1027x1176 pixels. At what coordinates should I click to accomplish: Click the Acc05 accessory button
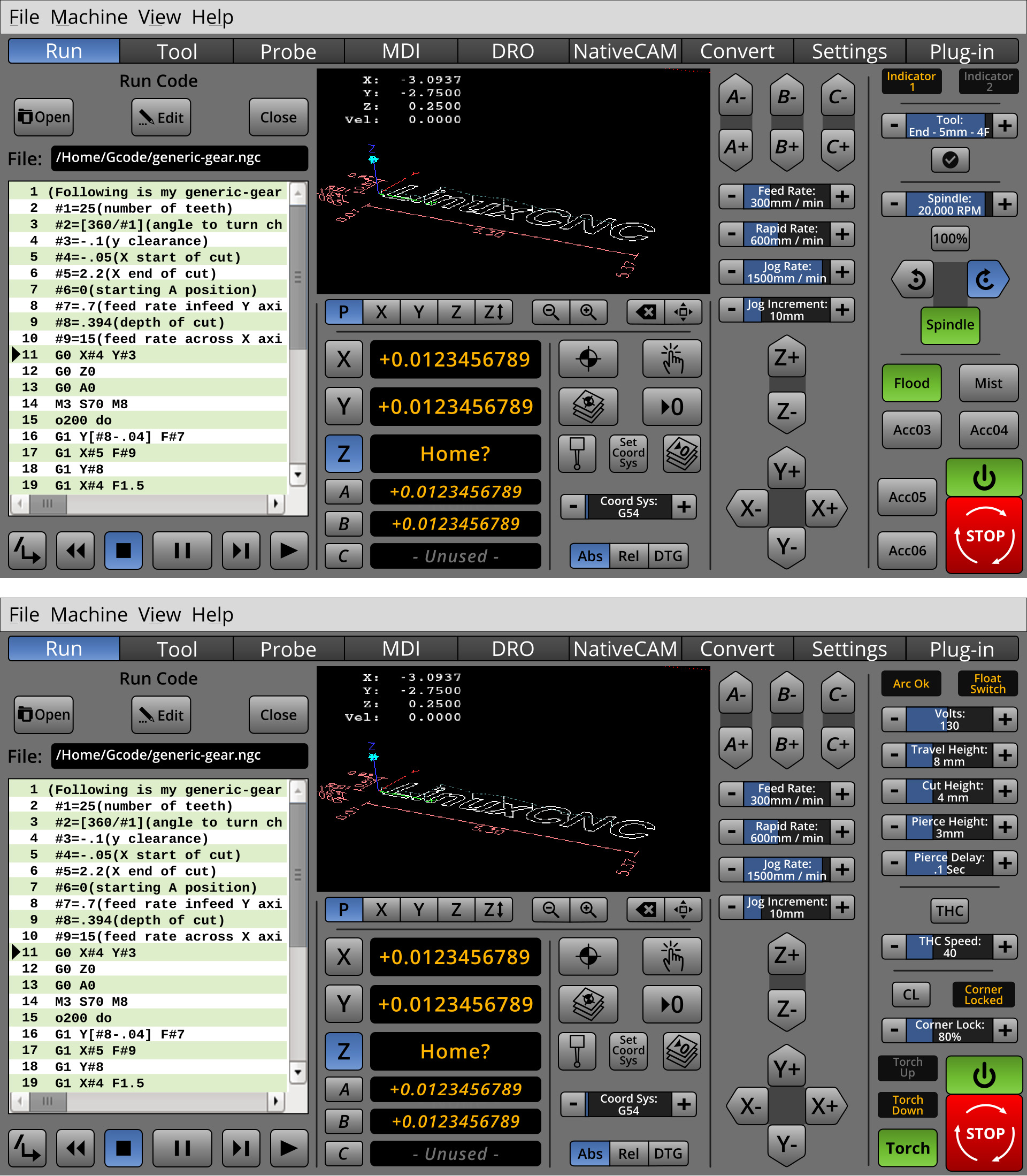click(907, 497)
